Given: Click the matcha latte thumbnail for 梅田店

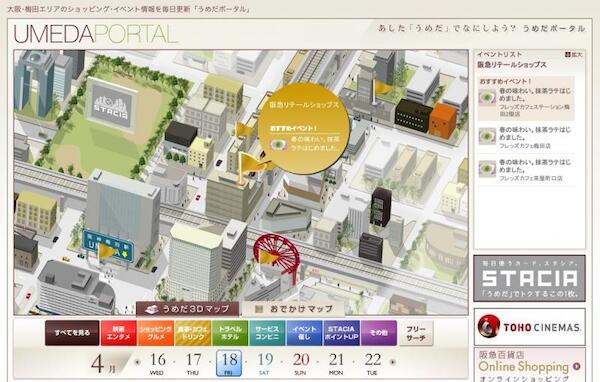Looking at the screenshot, I should 487,136.
